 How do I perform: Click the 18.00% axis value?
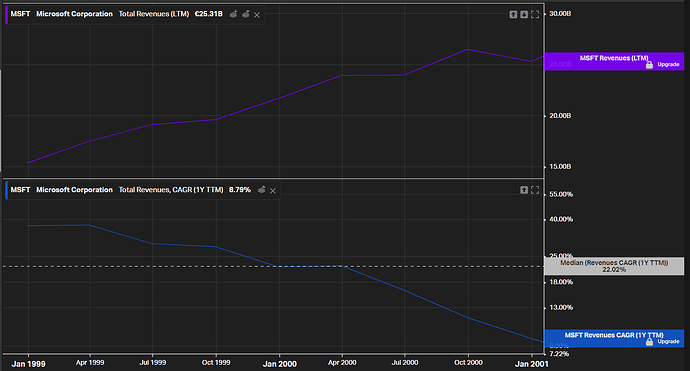pyautogui.click(x=561, y=282)
